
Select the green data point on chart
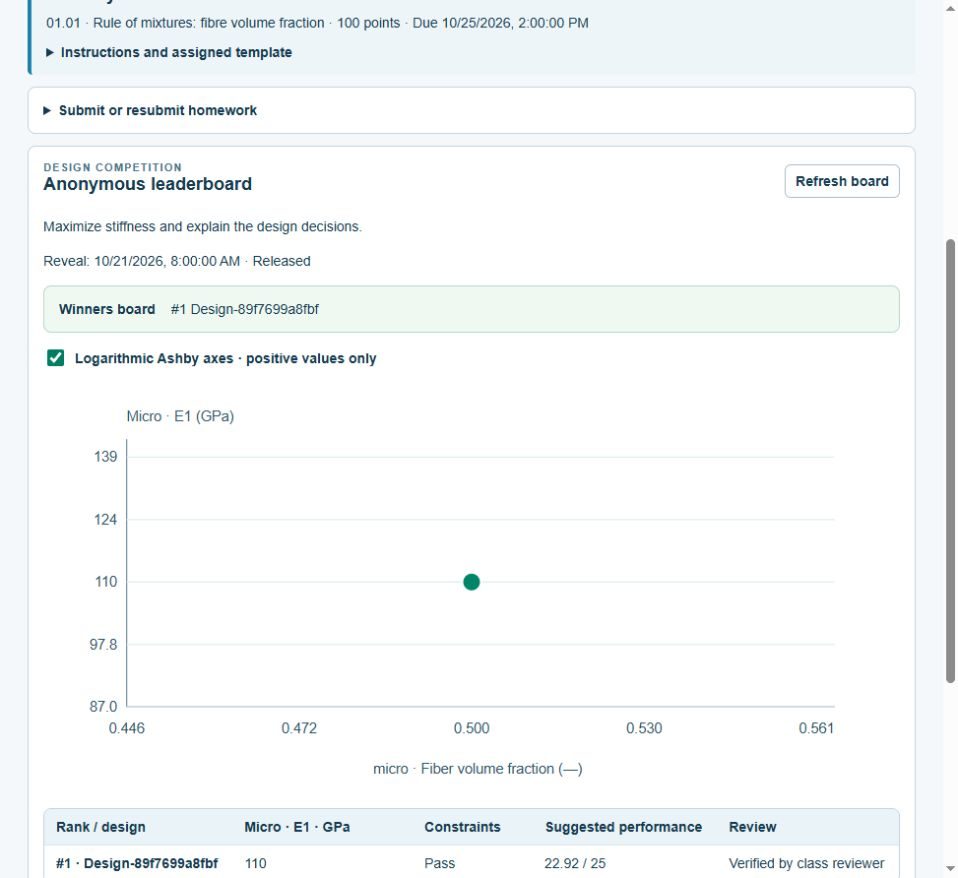[471, 582]
